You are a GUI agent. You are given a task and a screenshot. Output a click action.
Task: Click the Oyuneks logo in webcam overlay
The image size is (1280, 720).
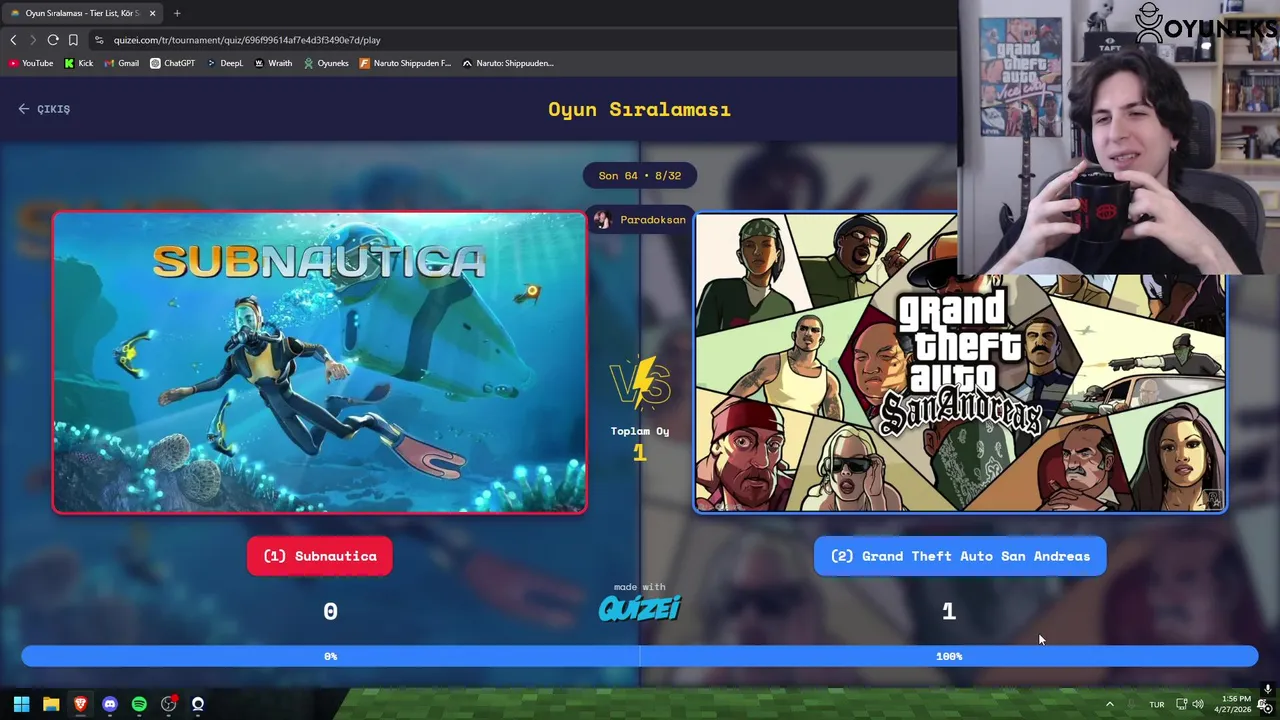pyautogui.click(x=1205, y=24)
